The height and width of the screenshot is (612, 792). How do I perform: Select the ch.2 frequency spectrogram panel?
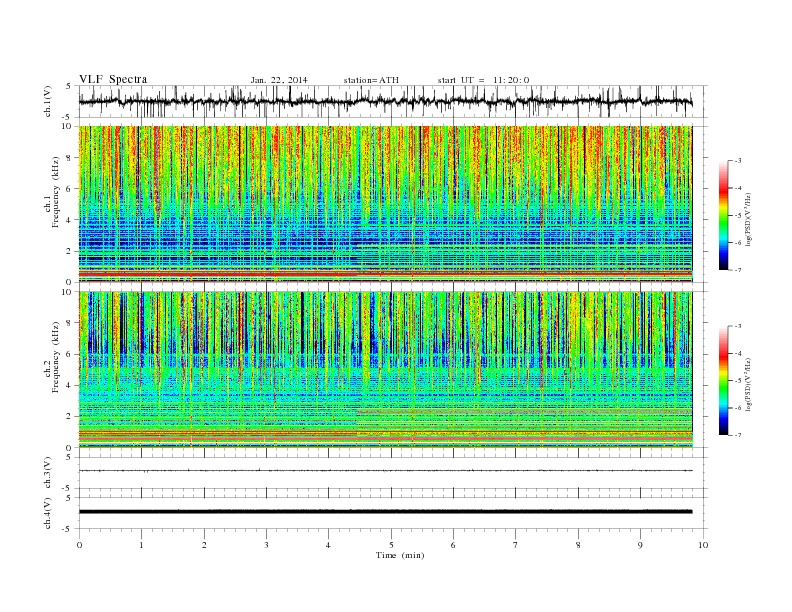click(x=385, y=370)
